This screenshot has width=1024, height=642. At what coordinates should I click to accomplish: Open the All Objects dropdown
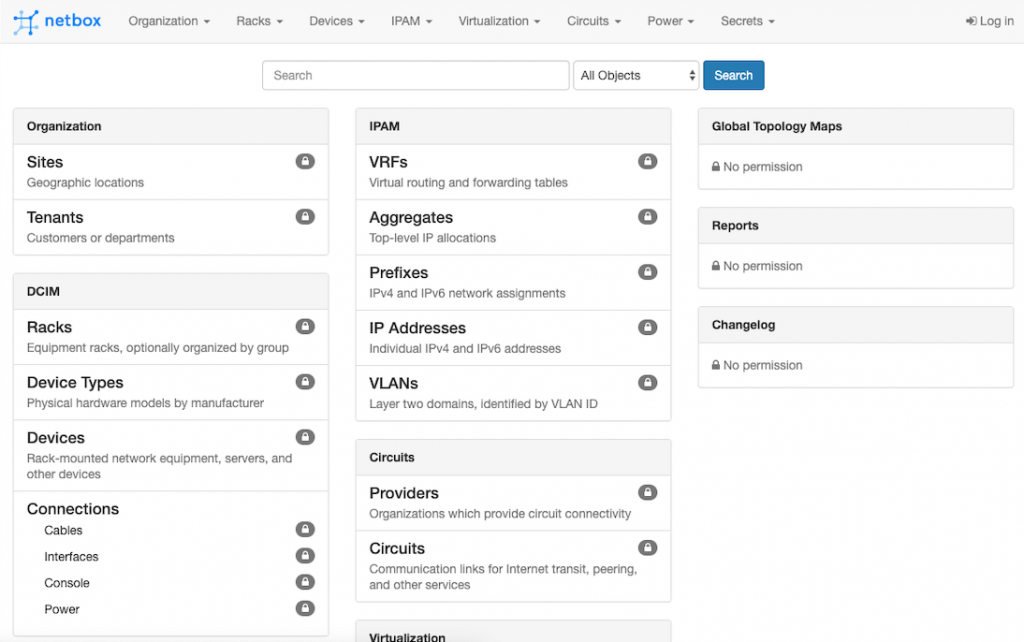[635, 76]
